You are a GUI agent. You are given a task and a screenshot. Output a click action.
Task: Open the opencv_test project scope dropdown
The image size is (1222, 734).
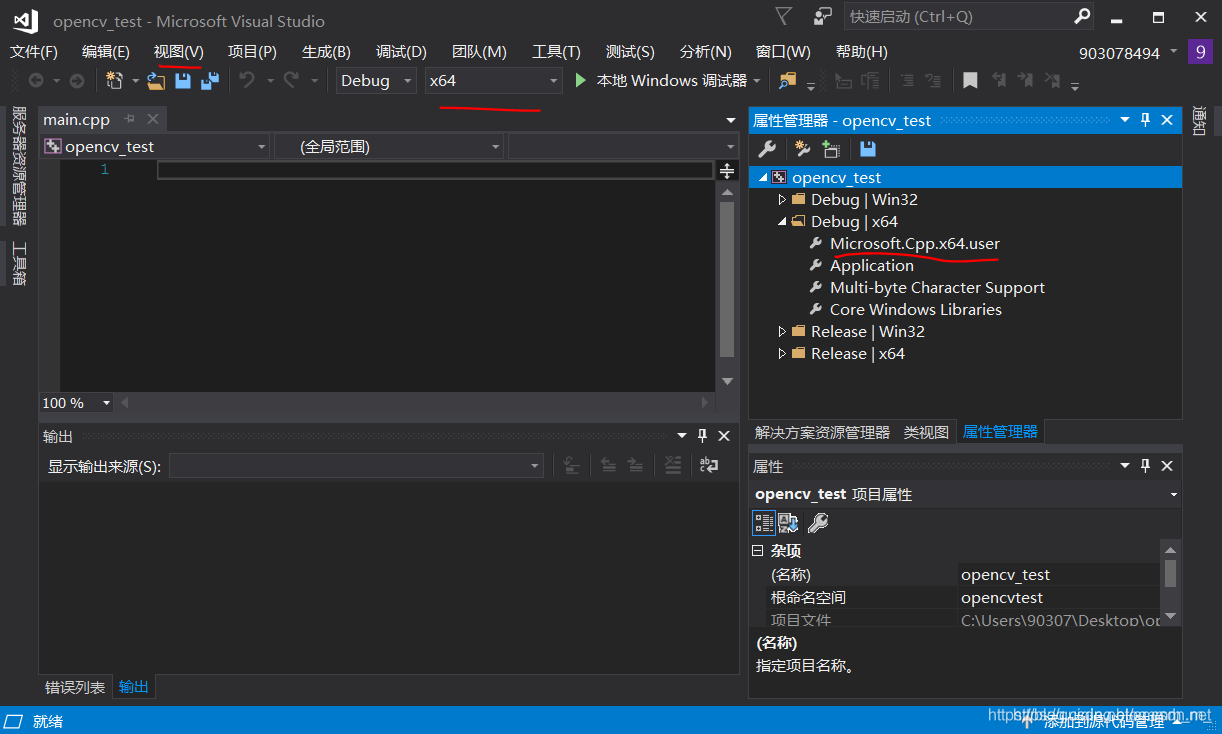click(155, 147)
